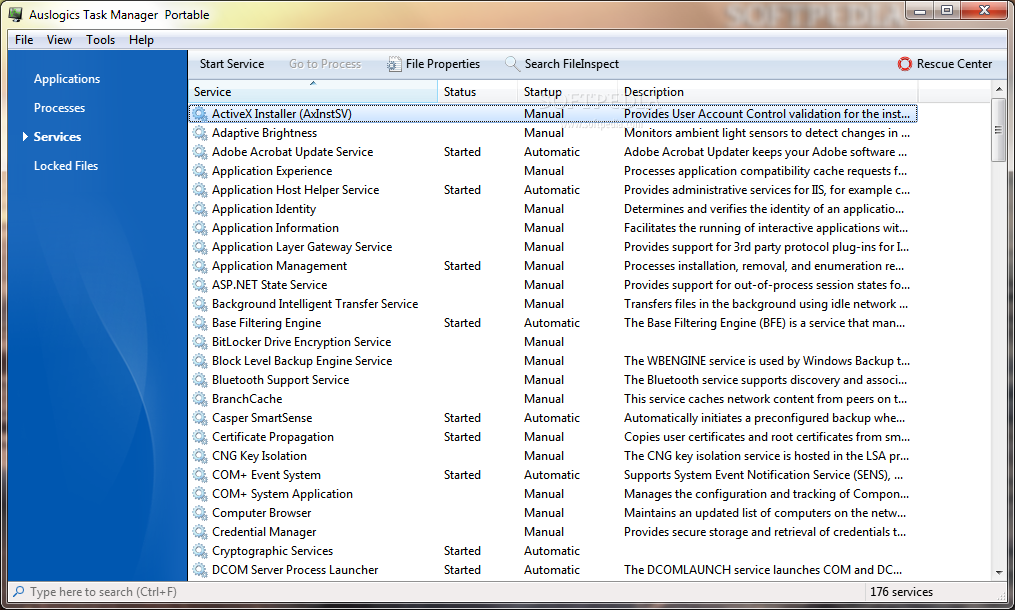Click gear icon beside Application Host Helper Service
Image resolution: width=1015 pixels, height=610 pixels.
click(200, 190)
